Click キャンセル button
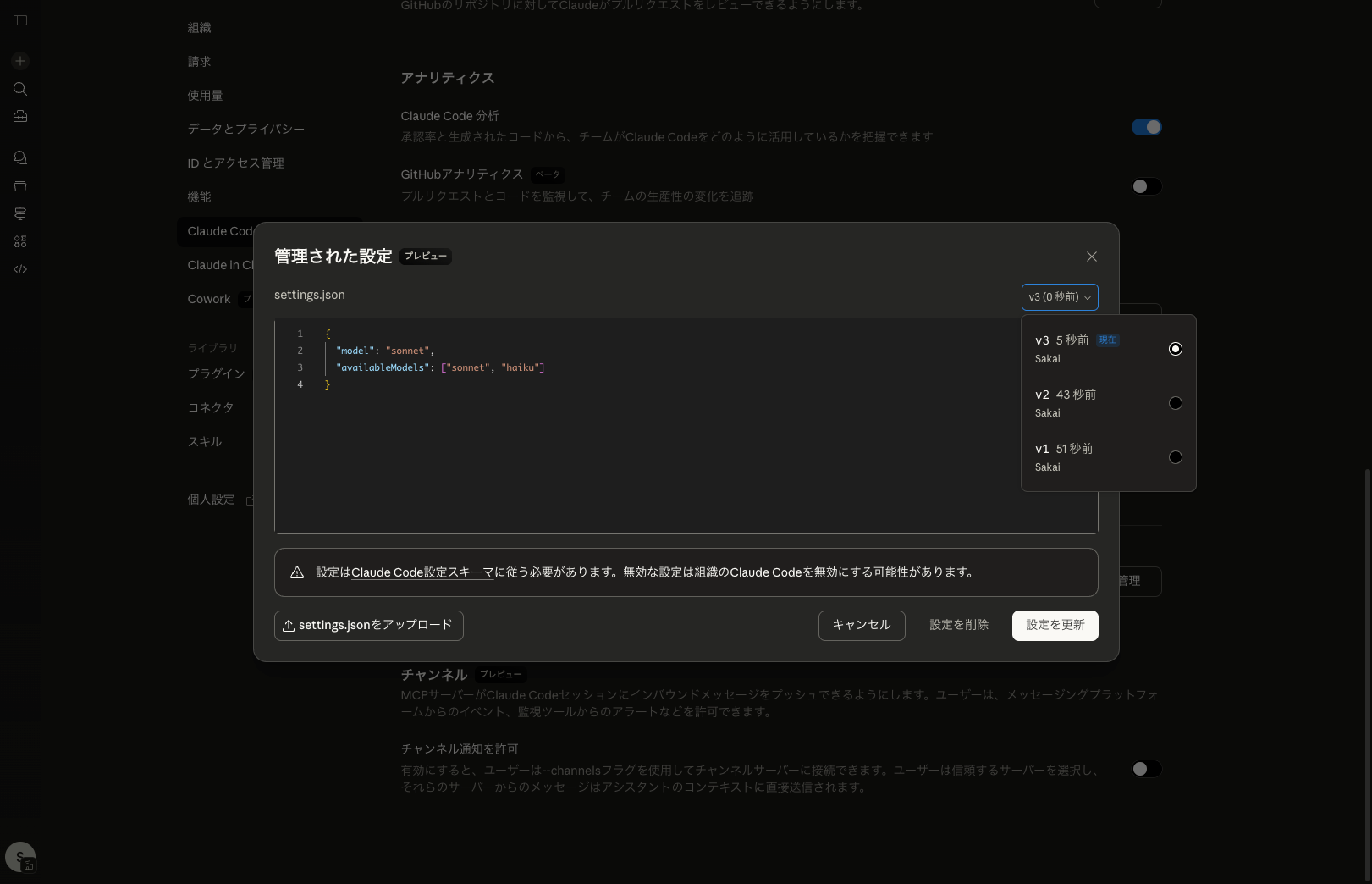The image size is (1372, 884). (861, 626)
